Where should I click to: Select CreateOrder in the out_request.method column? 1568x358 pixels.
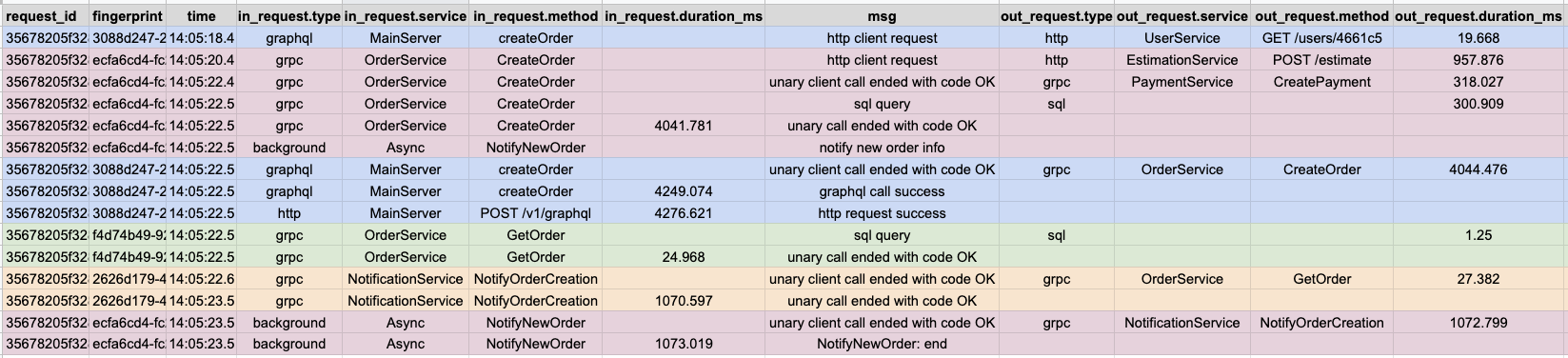point(1321,169)
